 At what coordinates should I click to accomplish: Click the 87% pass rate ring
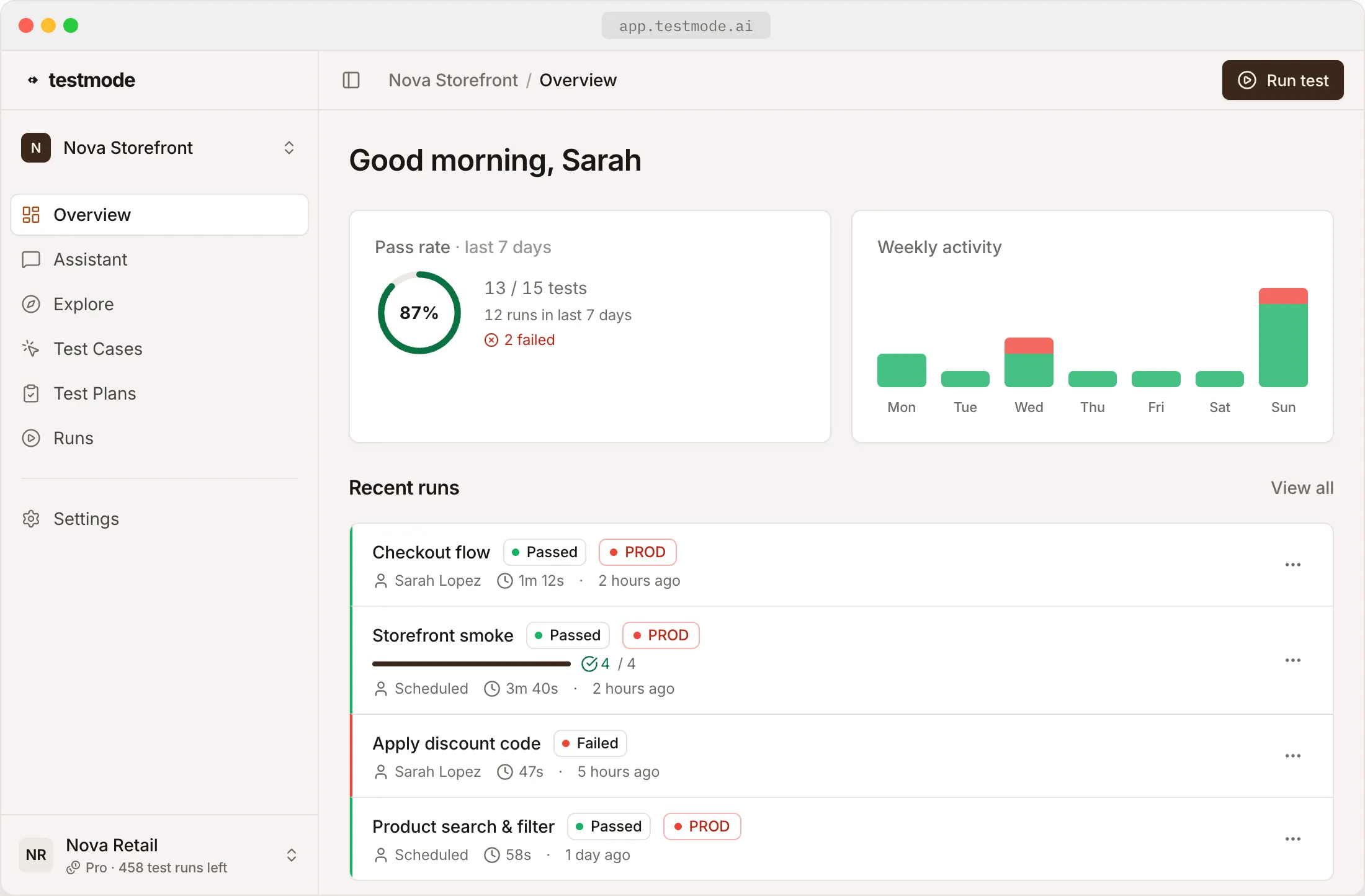[419, 313]
